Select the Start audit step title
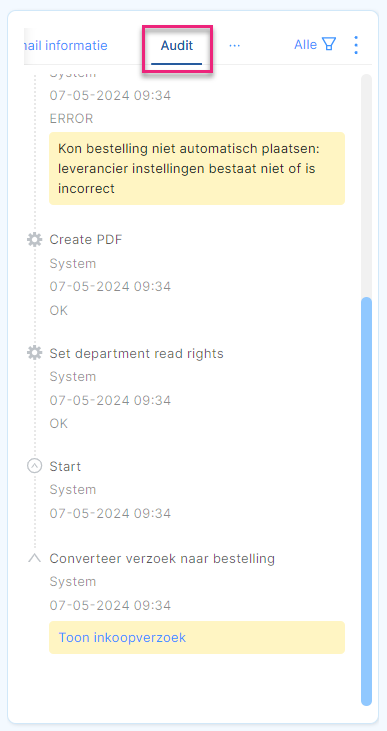The image size is (387, 731). click(x=65, y=466)
